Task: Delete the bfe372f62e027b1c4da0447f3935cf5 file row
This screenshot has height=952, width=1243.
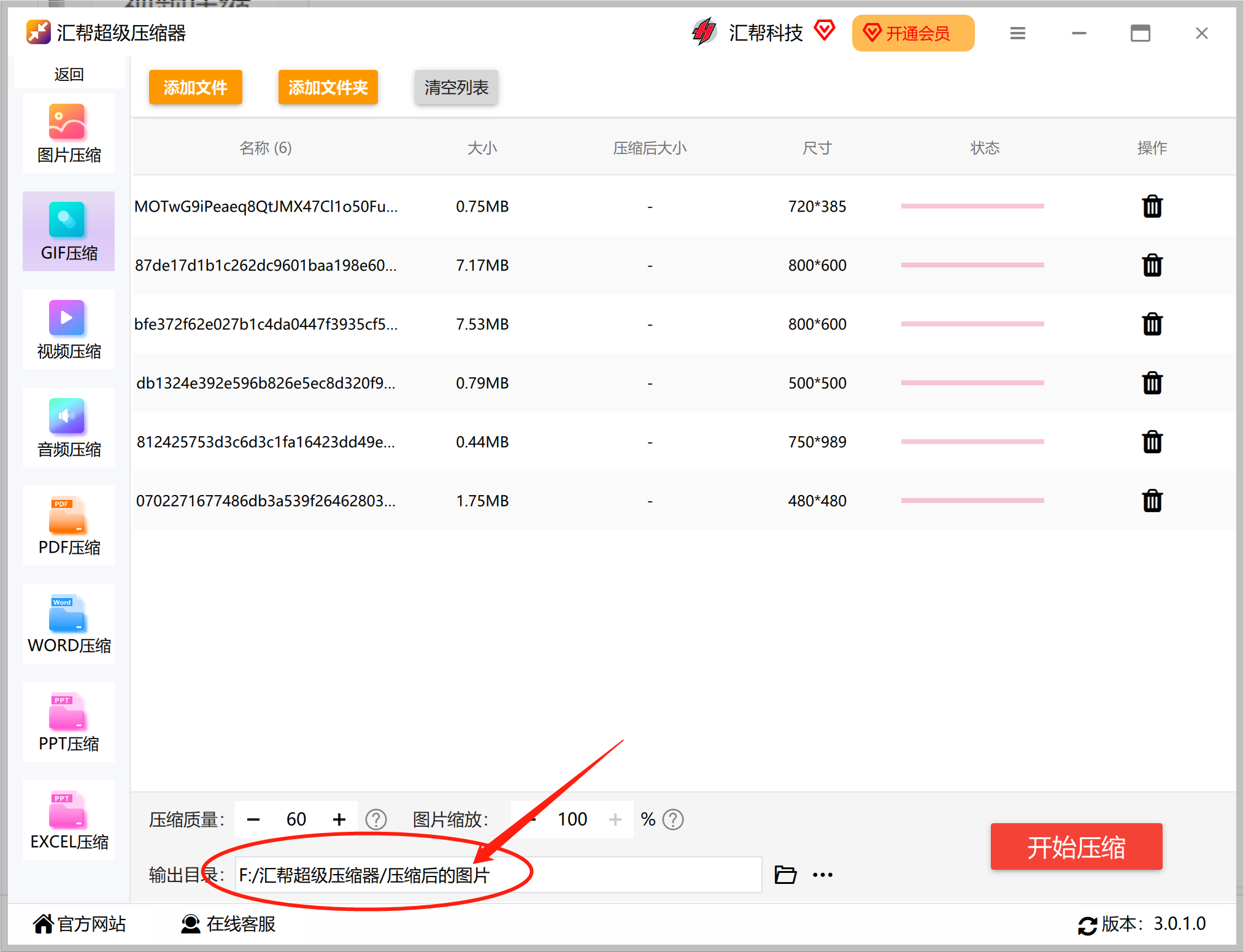Action: coord(1152,324)
